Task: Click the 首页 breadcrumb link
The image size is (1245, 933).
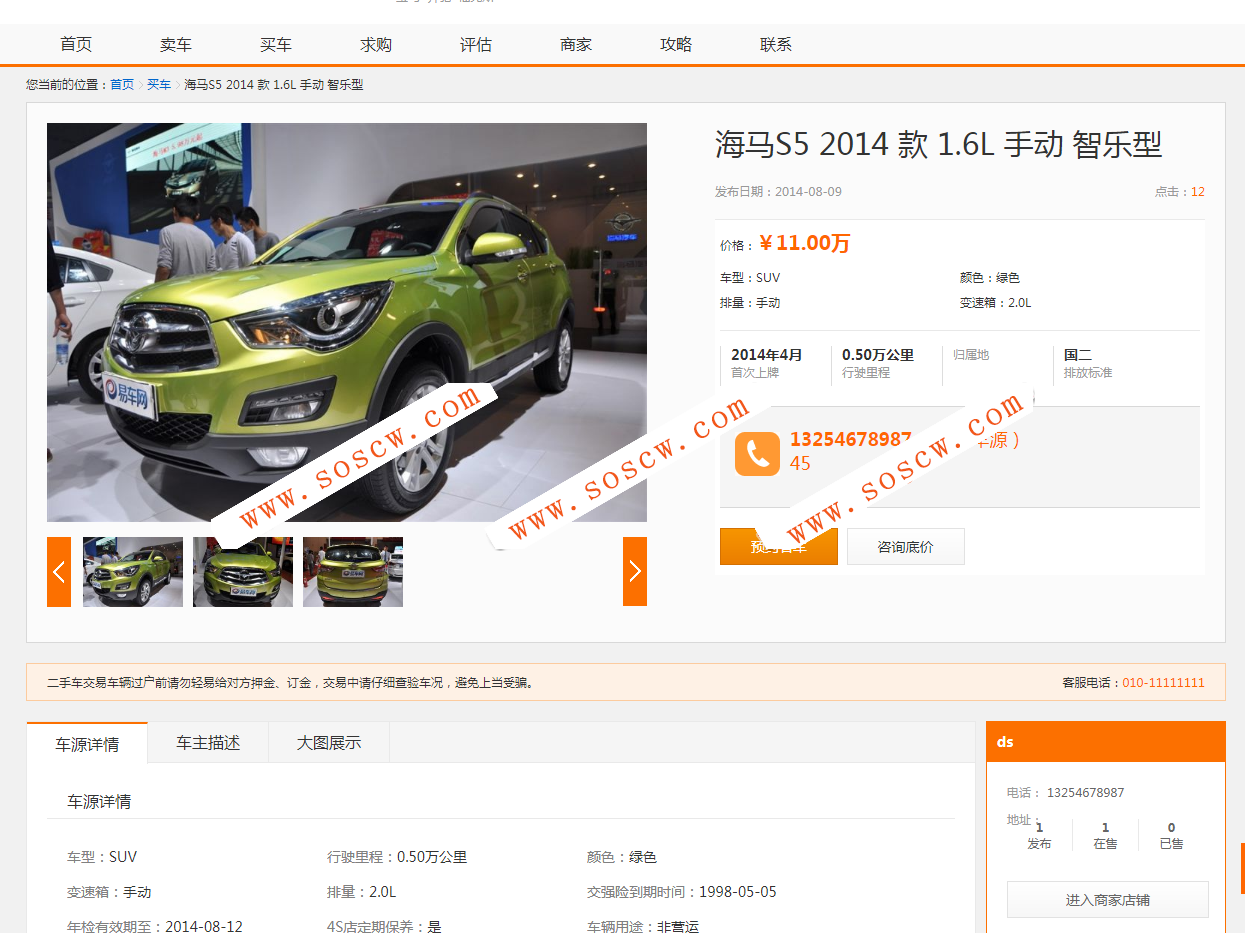Action: (x=122, y=85)
